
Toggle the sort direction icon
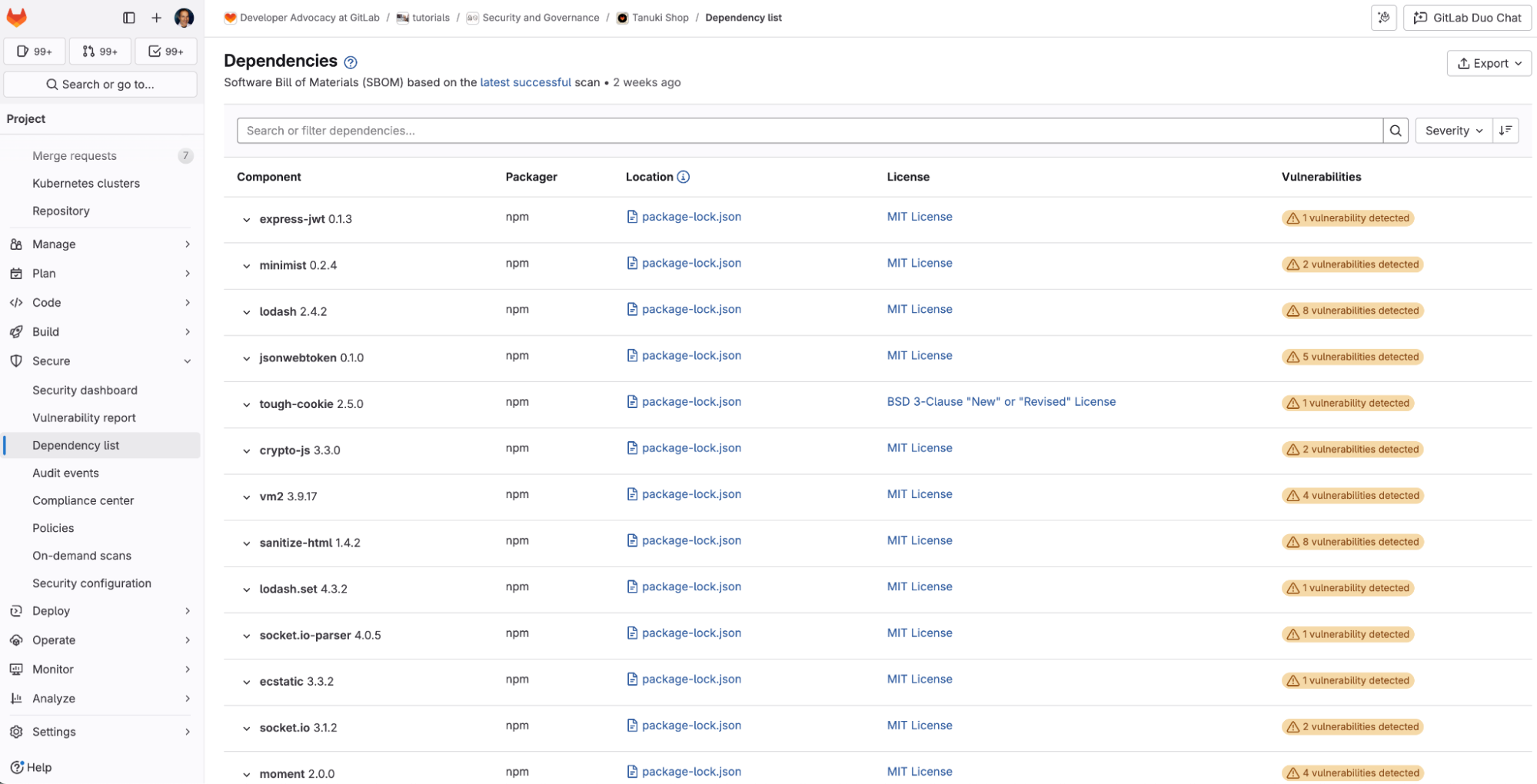(x=1505, y=131)
